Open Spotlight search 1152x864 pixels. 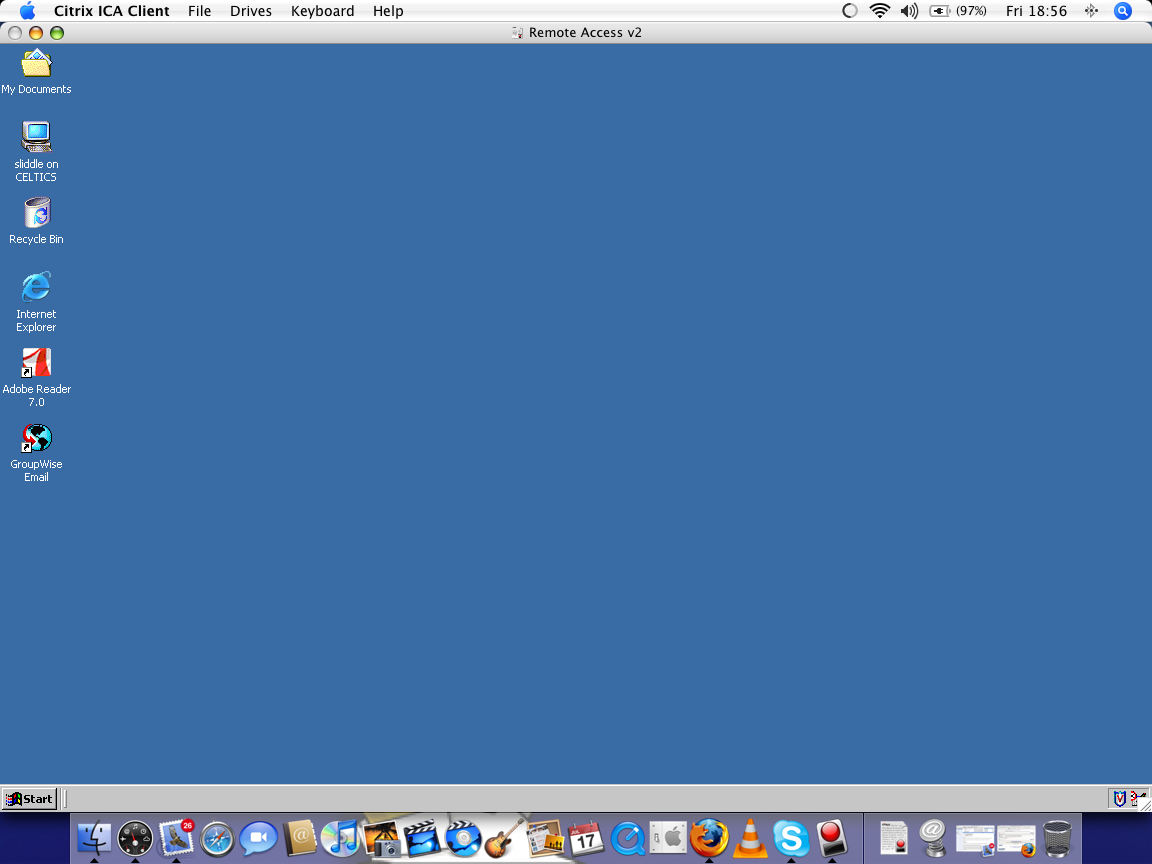(x=1123, y=11)
